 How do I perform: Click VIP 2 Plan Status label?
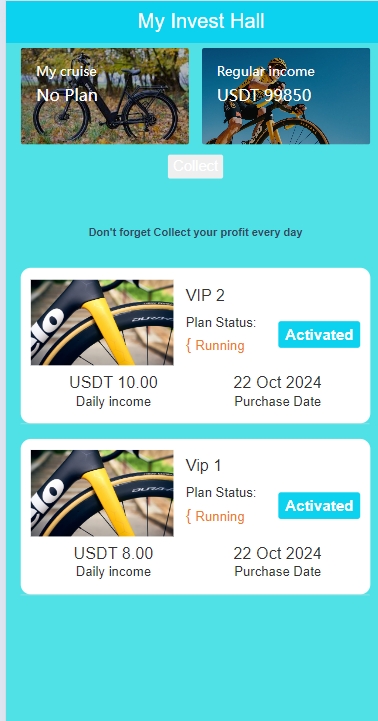pos(221,322)
